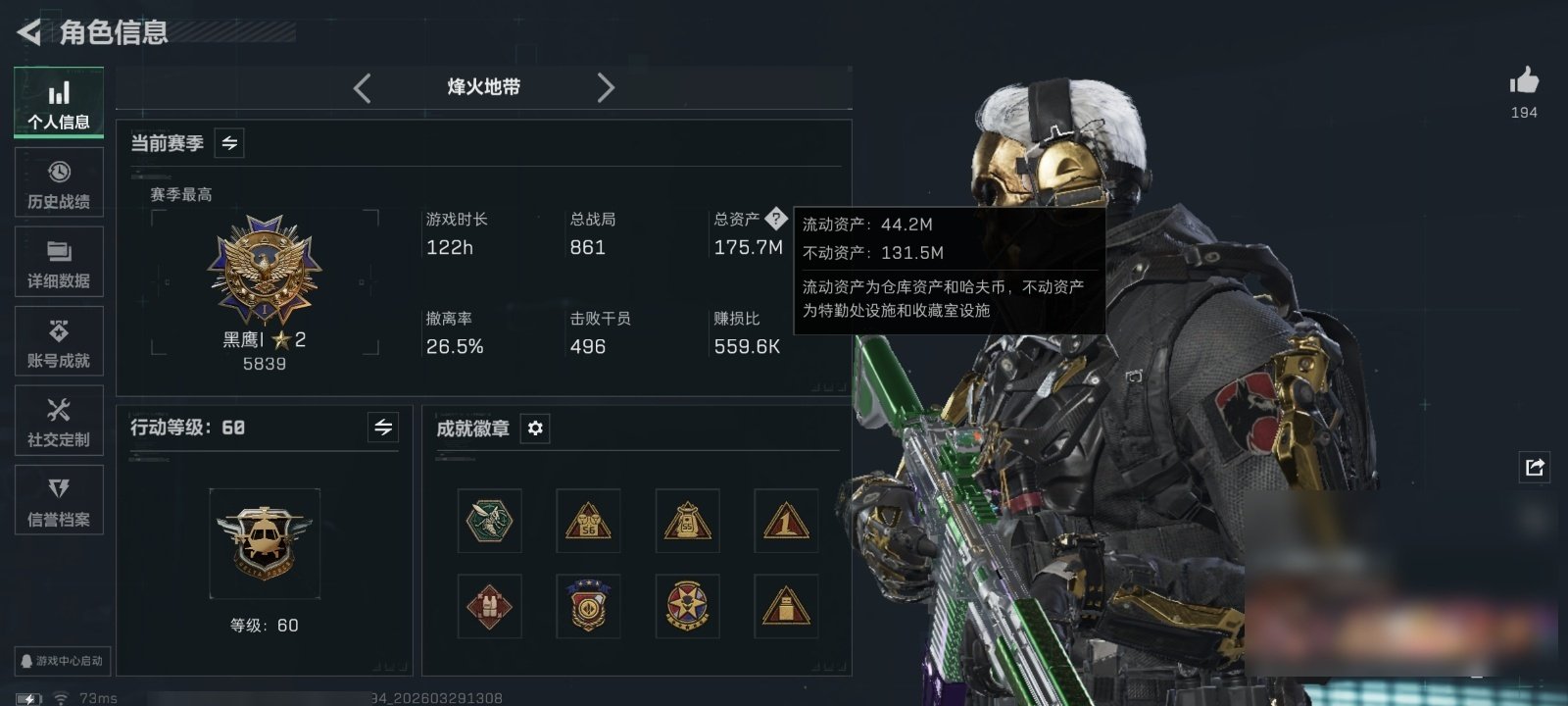Open the 个人信息 sidebar tab

59,103
